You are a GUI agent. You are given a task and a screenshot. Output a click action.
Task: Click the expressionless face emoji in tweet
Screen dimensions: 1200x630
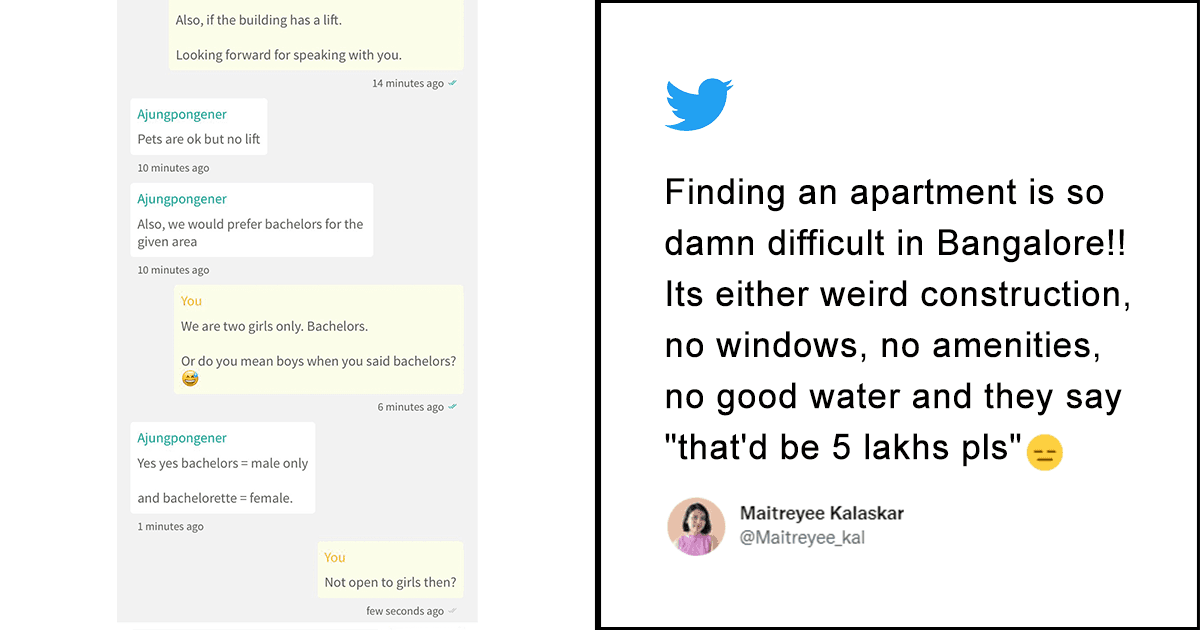1044,454
